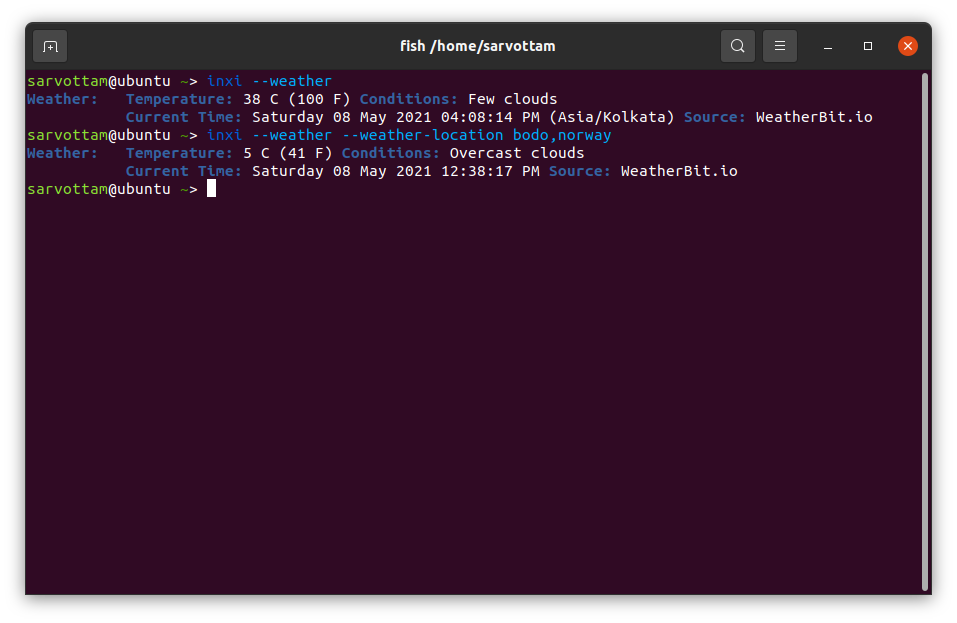Click the '--weather-location' option text

click(x=422, y=135)
